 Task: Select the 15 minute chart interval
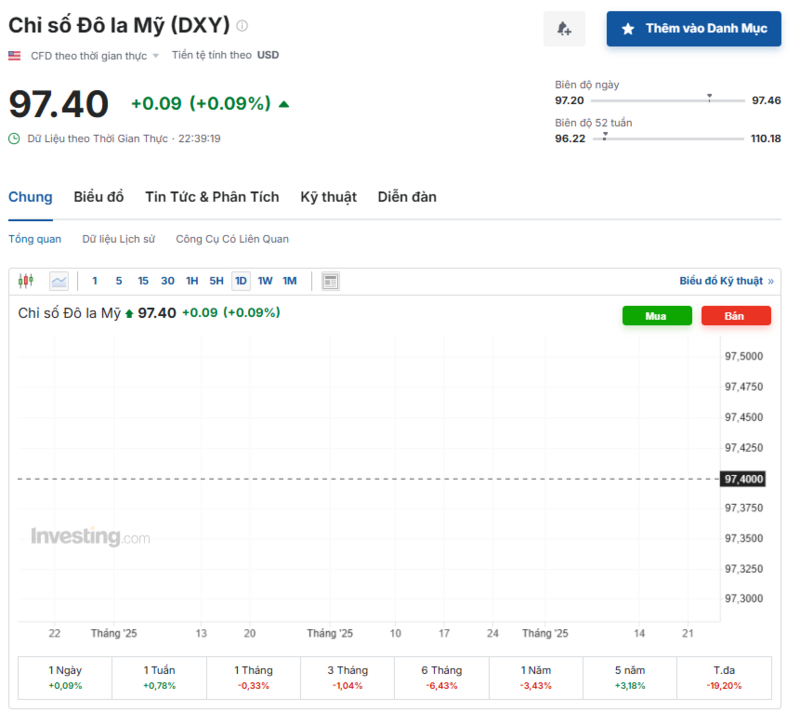(x=143, y=281)
